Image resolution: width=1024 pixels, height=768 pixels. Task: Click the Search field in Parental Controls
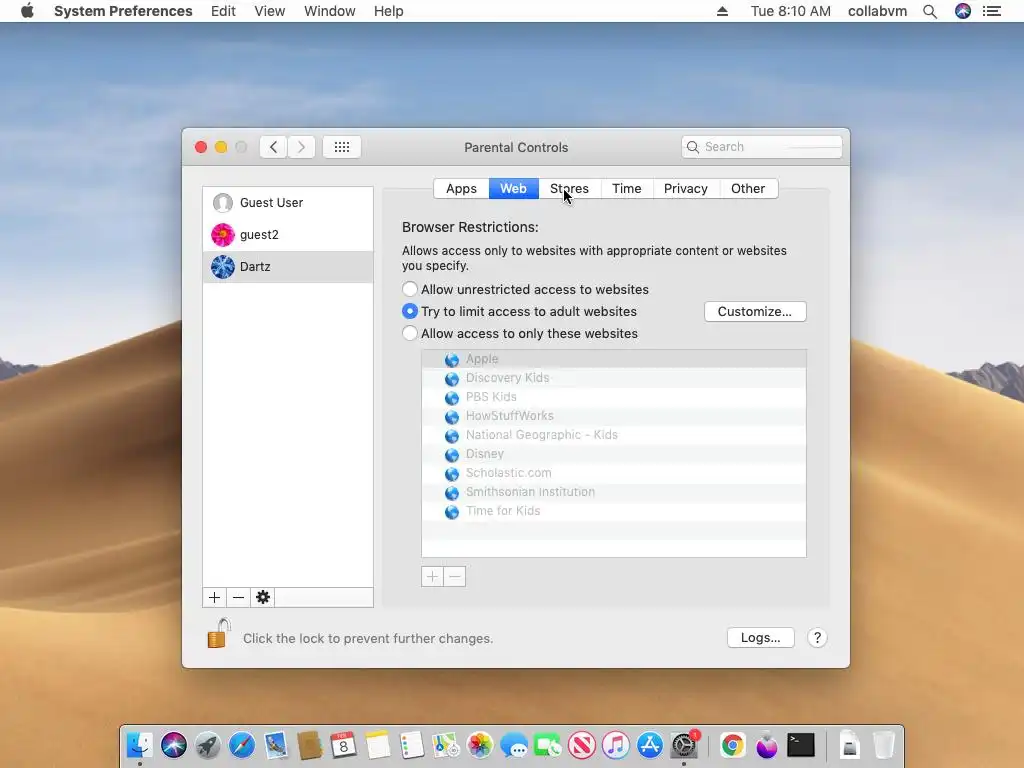(761, 147)
